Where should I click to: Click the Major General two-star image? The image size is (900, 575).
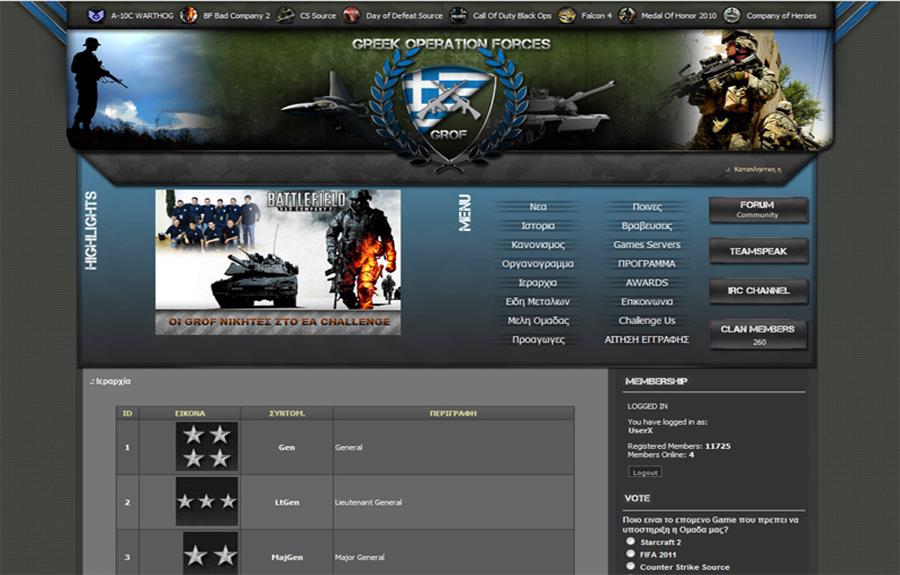(210, 553)
